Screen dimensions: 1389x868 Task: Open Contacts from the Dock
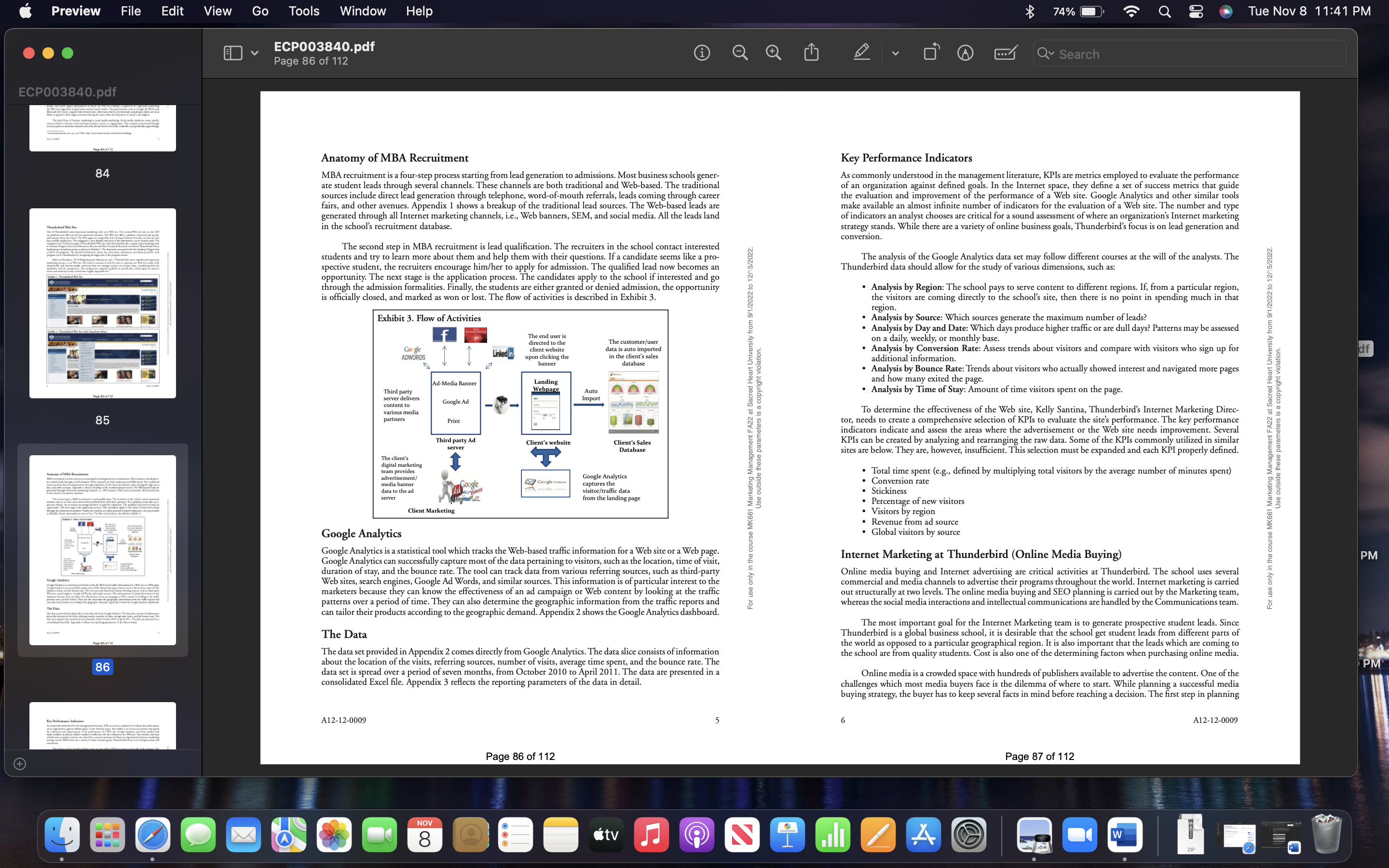[x=470, y=835]
